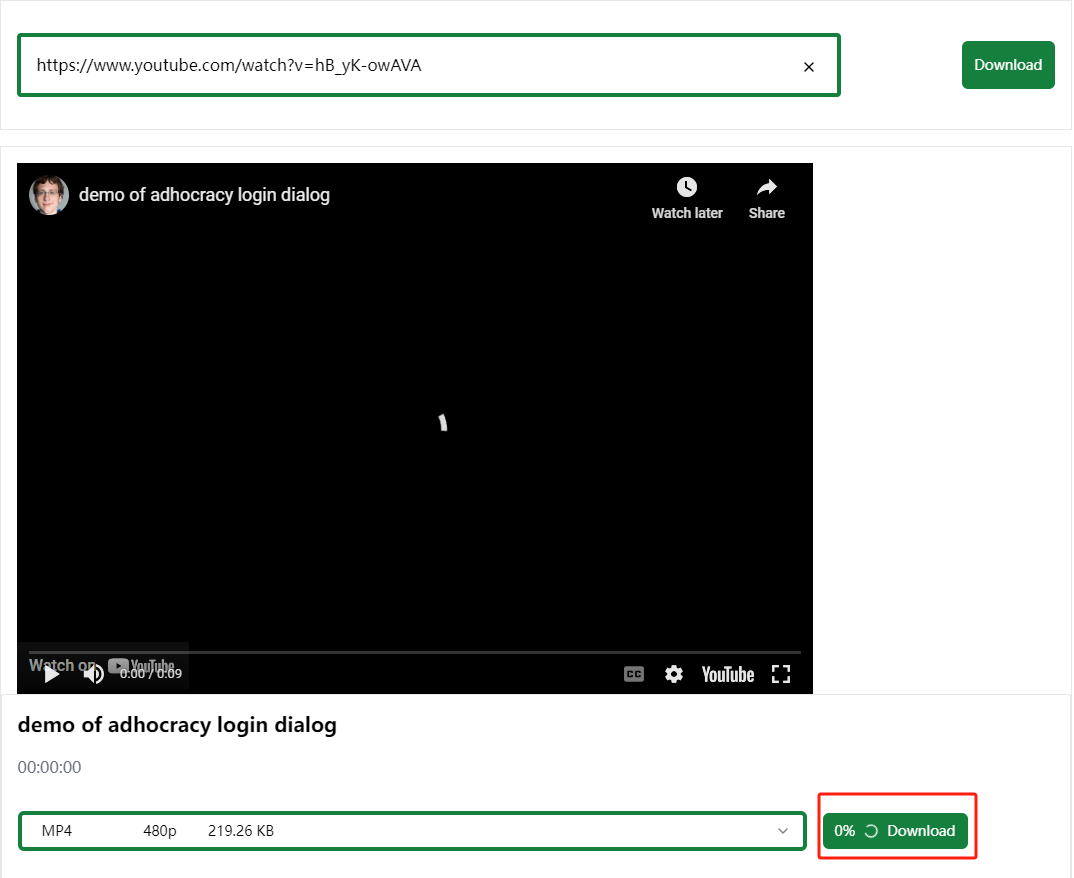Click the YouTube logo in control bar
Image resolution: width=1074 pixels, height=878 pixels.
tap(727, 674)
